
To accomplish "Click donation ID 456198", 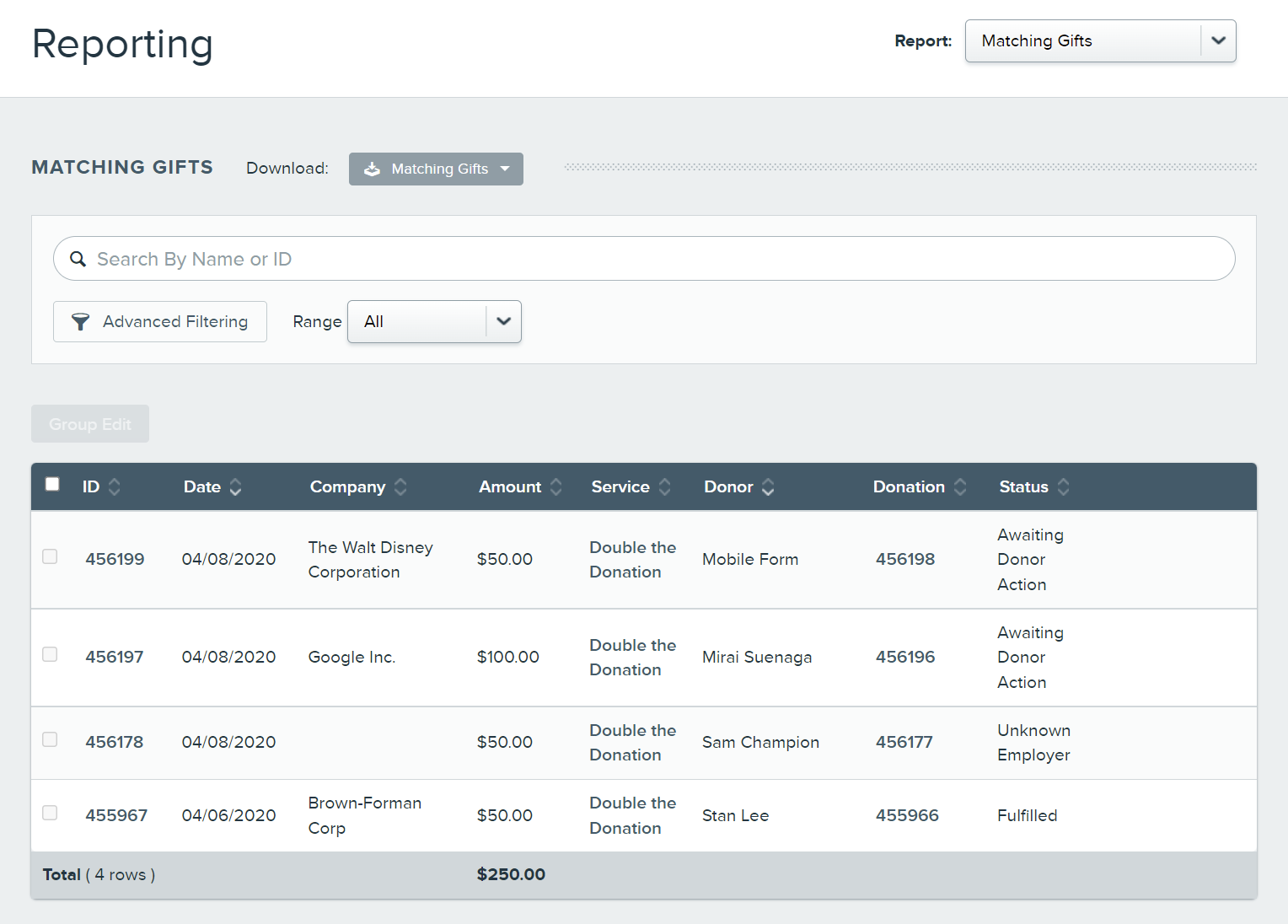I will pos(905,559).
